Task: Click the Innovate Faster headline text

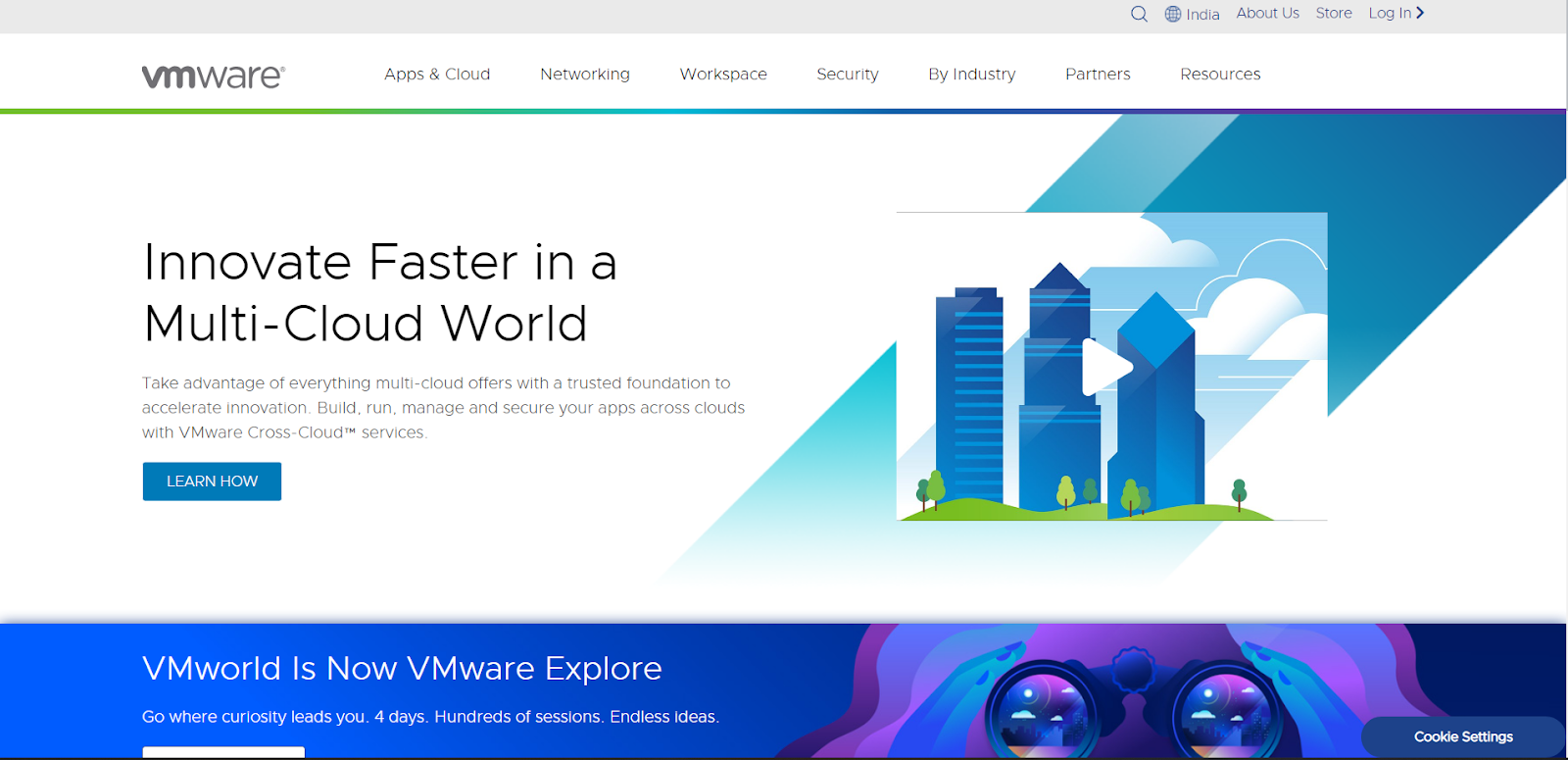Action: (x=380, y=292)
